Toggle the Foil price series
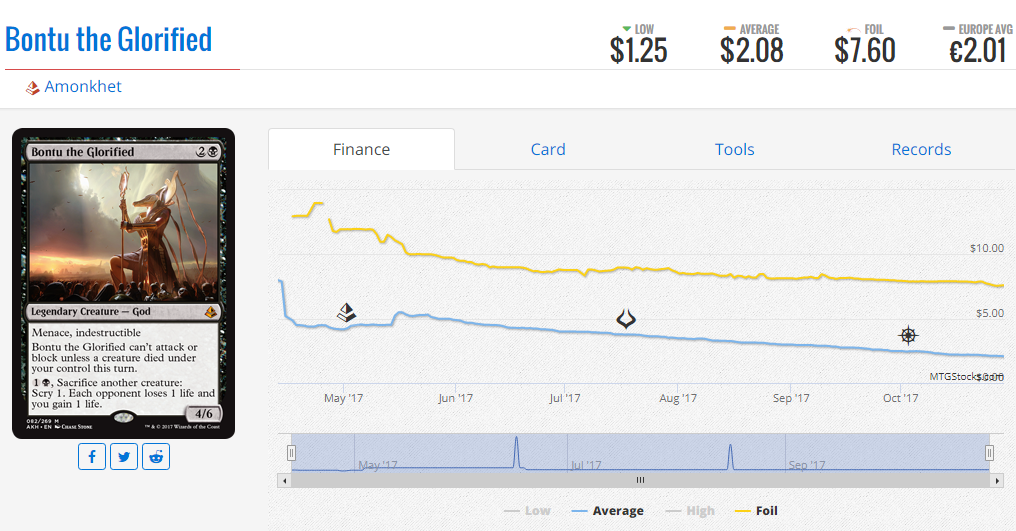Screen dimensions: 1016x531 (756, 511)
